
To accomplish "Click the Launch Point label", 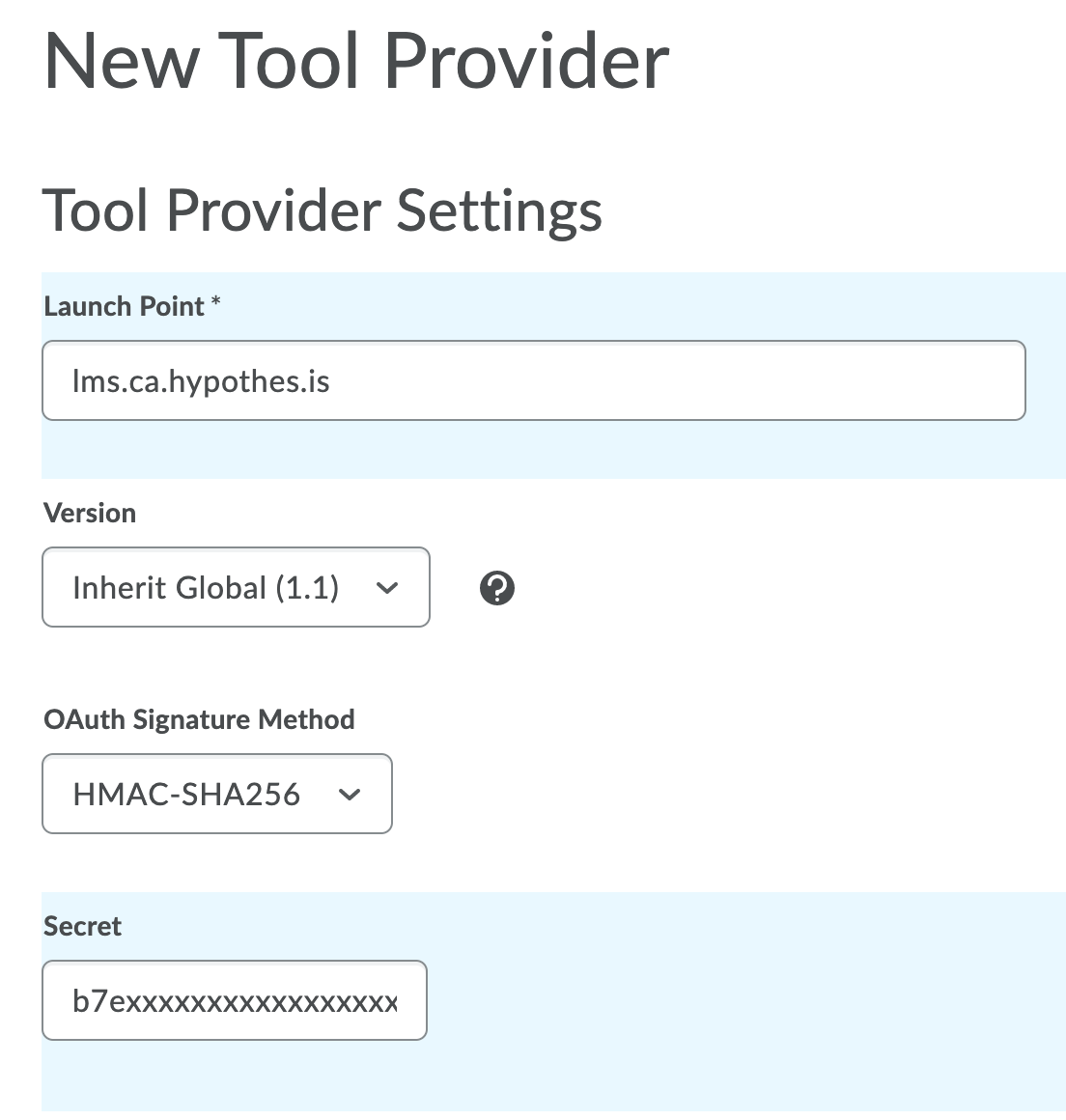I will (123, 306).
